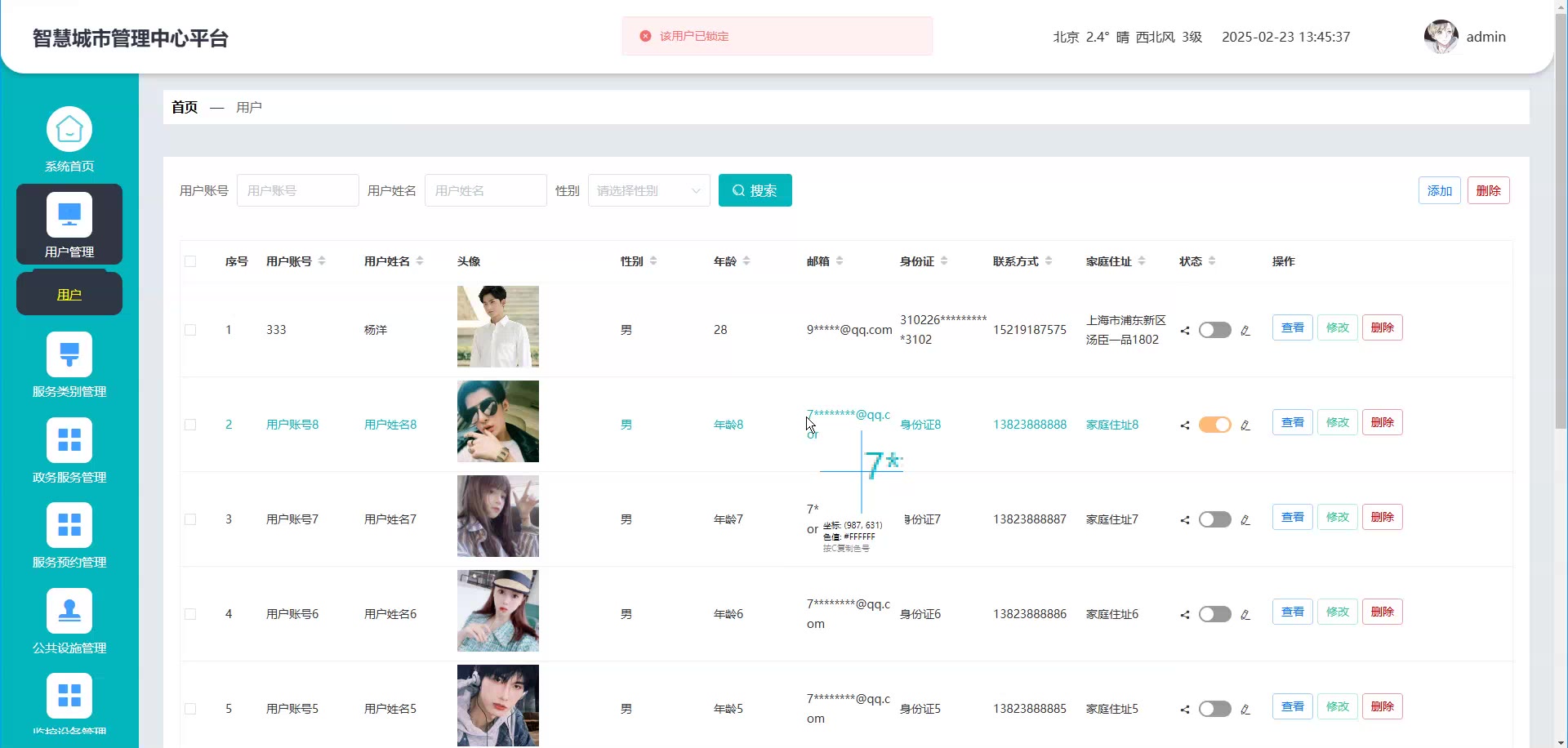The image size is (1568, 748).
Task: Check the checkbox for row 4
Action: pos(190,614)
